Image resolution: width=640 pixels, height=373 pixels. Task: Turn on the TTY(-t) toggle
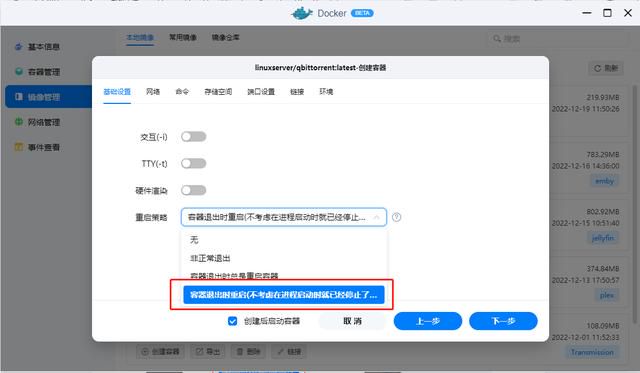coord(193,164)
